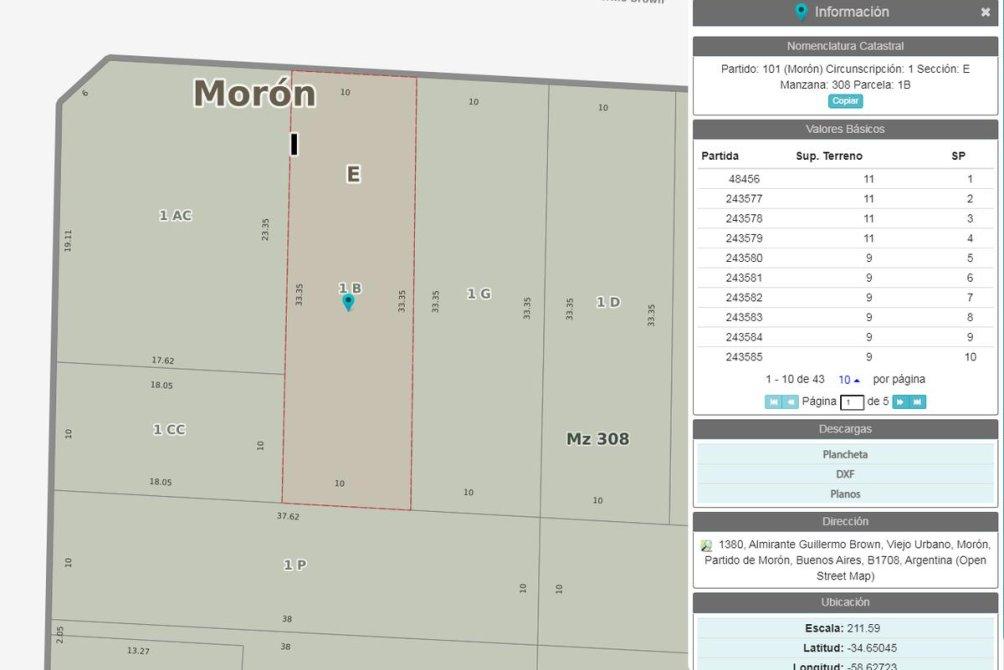Select parcel 1 G on the map
The height and width of the screenshot is (670, 1004).
pyautogui.click(x=479, y=294)
